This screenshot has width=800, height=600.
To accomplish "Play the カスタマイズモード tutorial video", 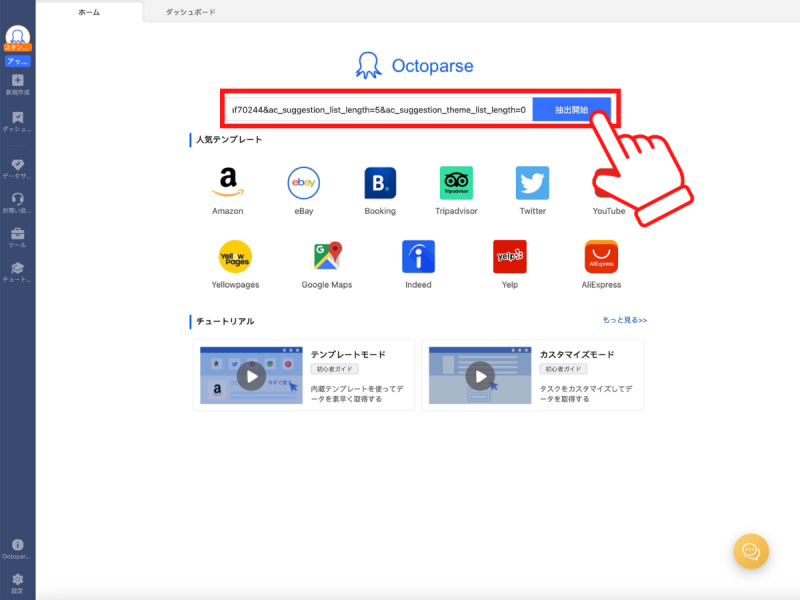I will click(x=480, y=376).
